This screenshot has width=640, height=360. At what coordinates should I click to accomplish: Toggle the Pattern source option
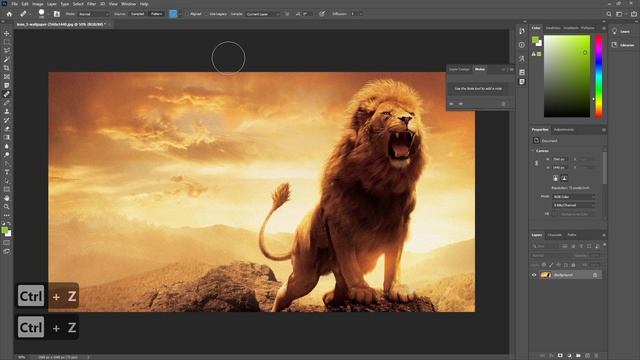(x=156, y=14)
